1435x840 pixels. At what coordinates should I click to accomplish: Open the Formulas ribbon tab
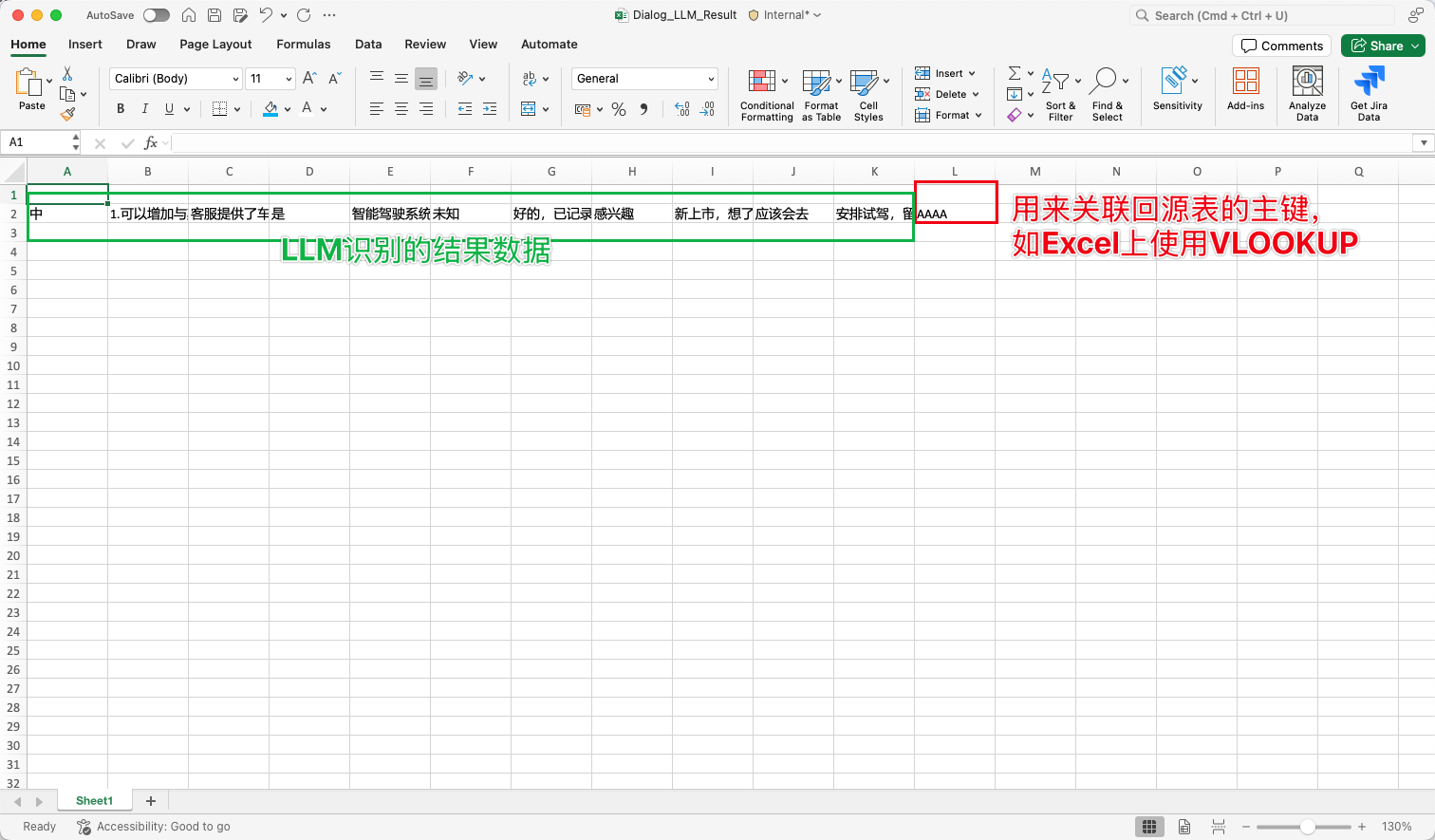(304, 45)
